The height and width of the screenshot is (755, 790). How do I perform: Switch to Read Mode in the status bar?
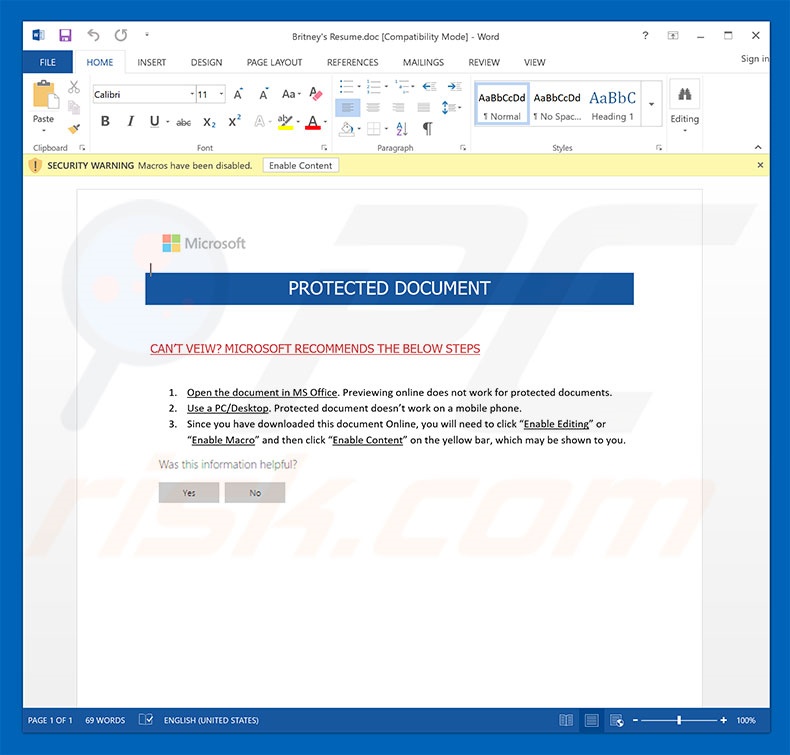click(566, 720)
